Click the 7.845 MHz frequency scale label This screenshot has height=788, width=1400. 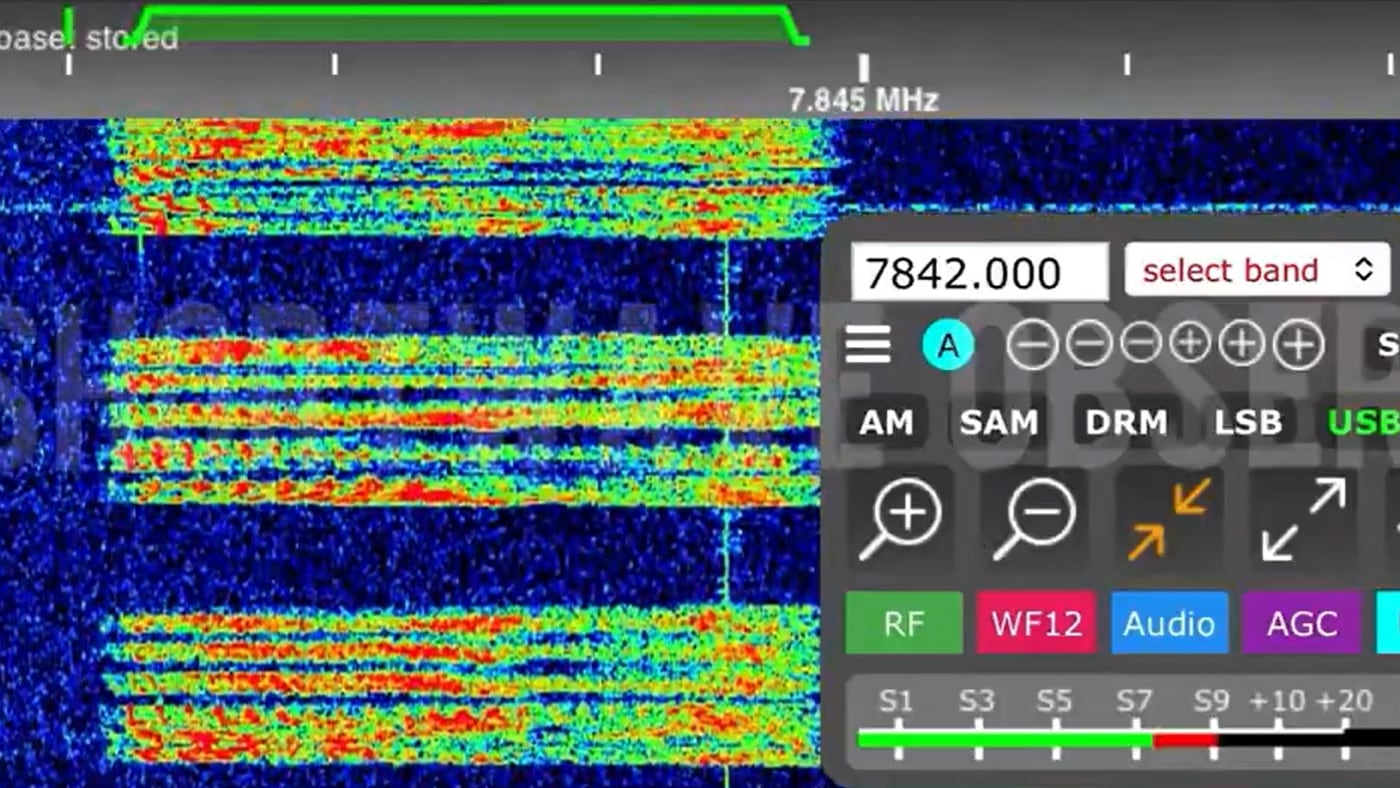point(863,100)
